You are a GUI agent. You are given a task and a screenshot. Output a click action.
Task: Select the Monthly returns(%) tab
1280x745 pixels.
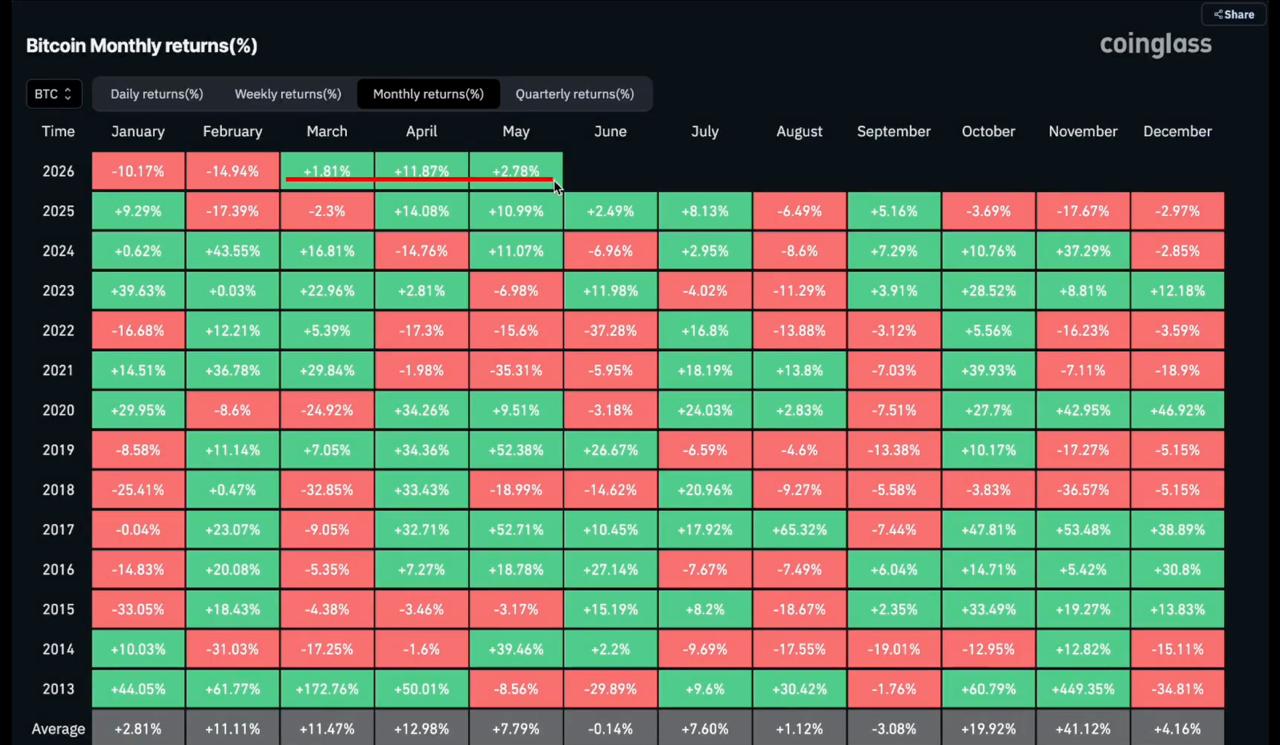428,94
